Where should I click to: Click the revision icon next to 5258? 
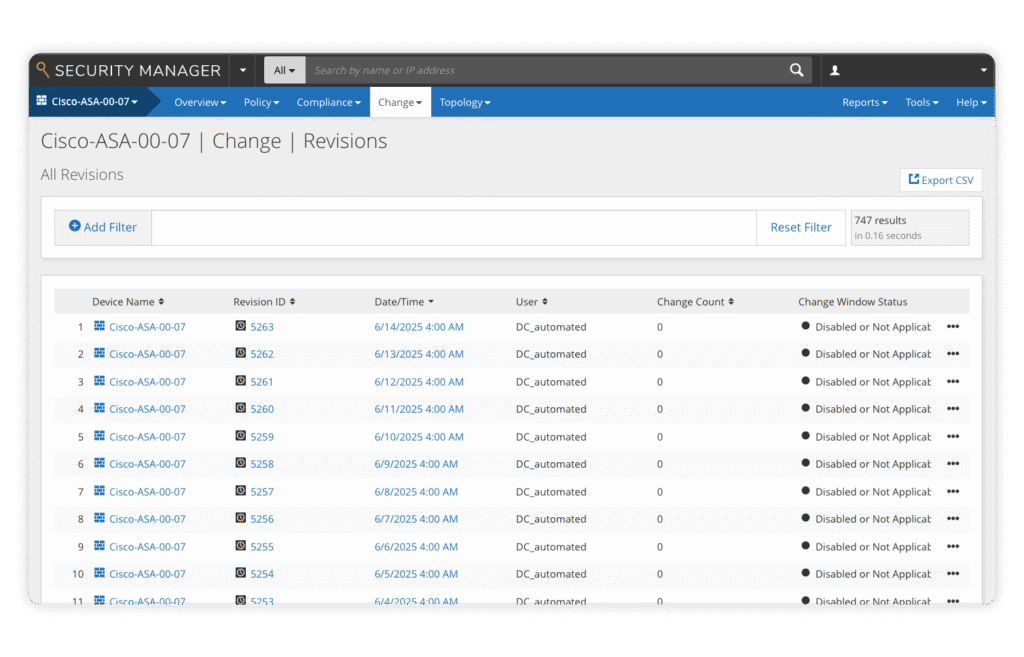coord(240,463)
